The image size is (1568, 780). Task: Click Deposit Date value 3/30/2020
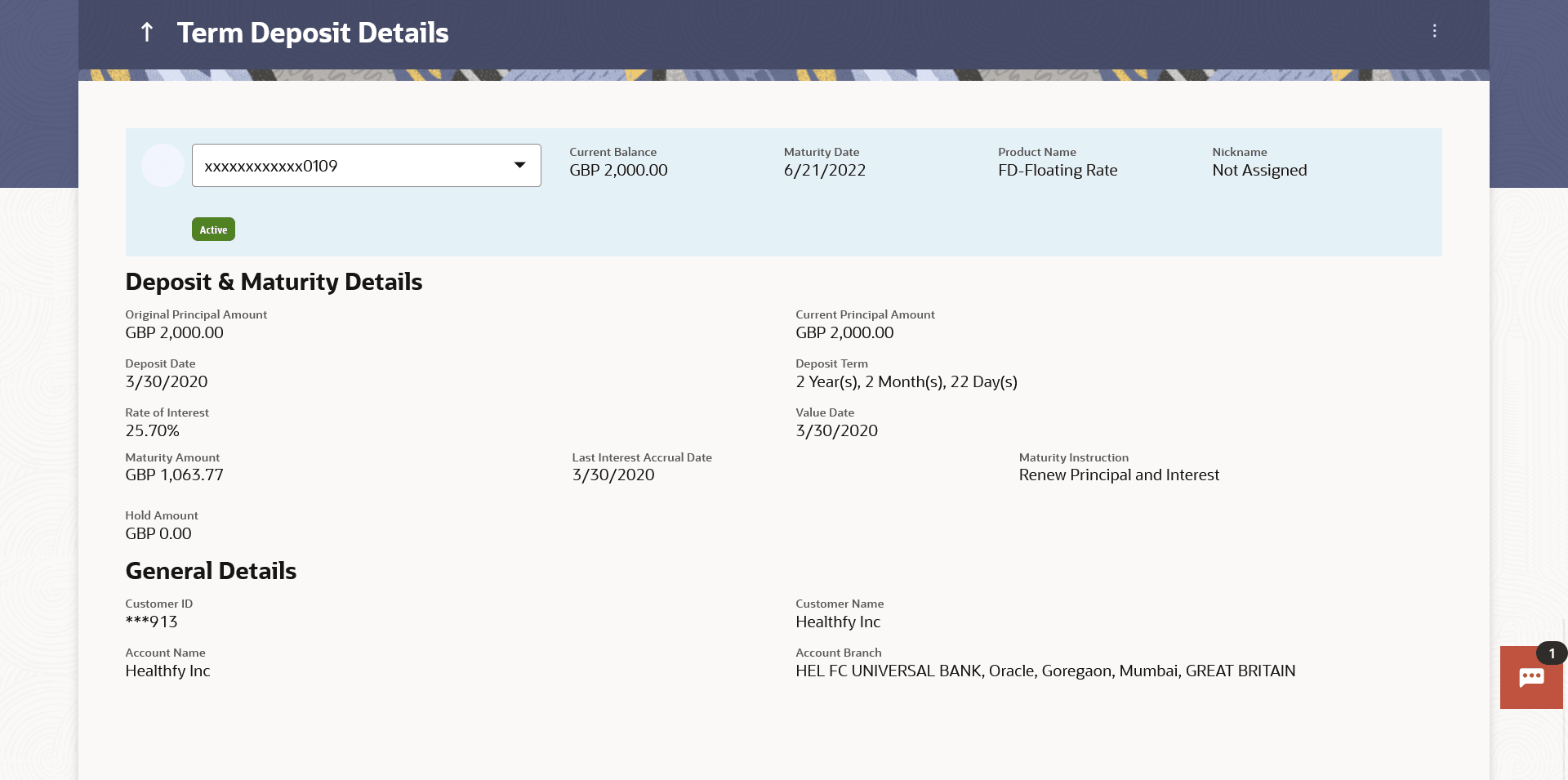167,381
